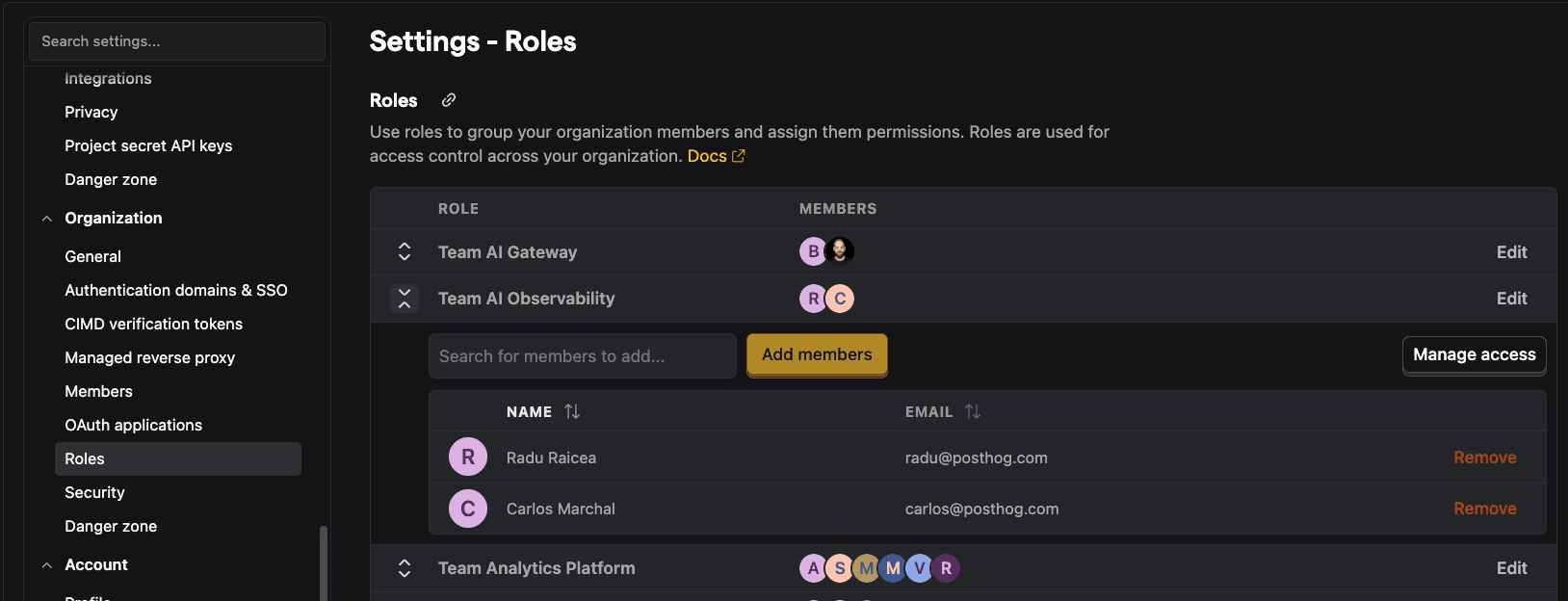Copy link to Roles section icon
The image size is (1568, 601).
point(449,100)
